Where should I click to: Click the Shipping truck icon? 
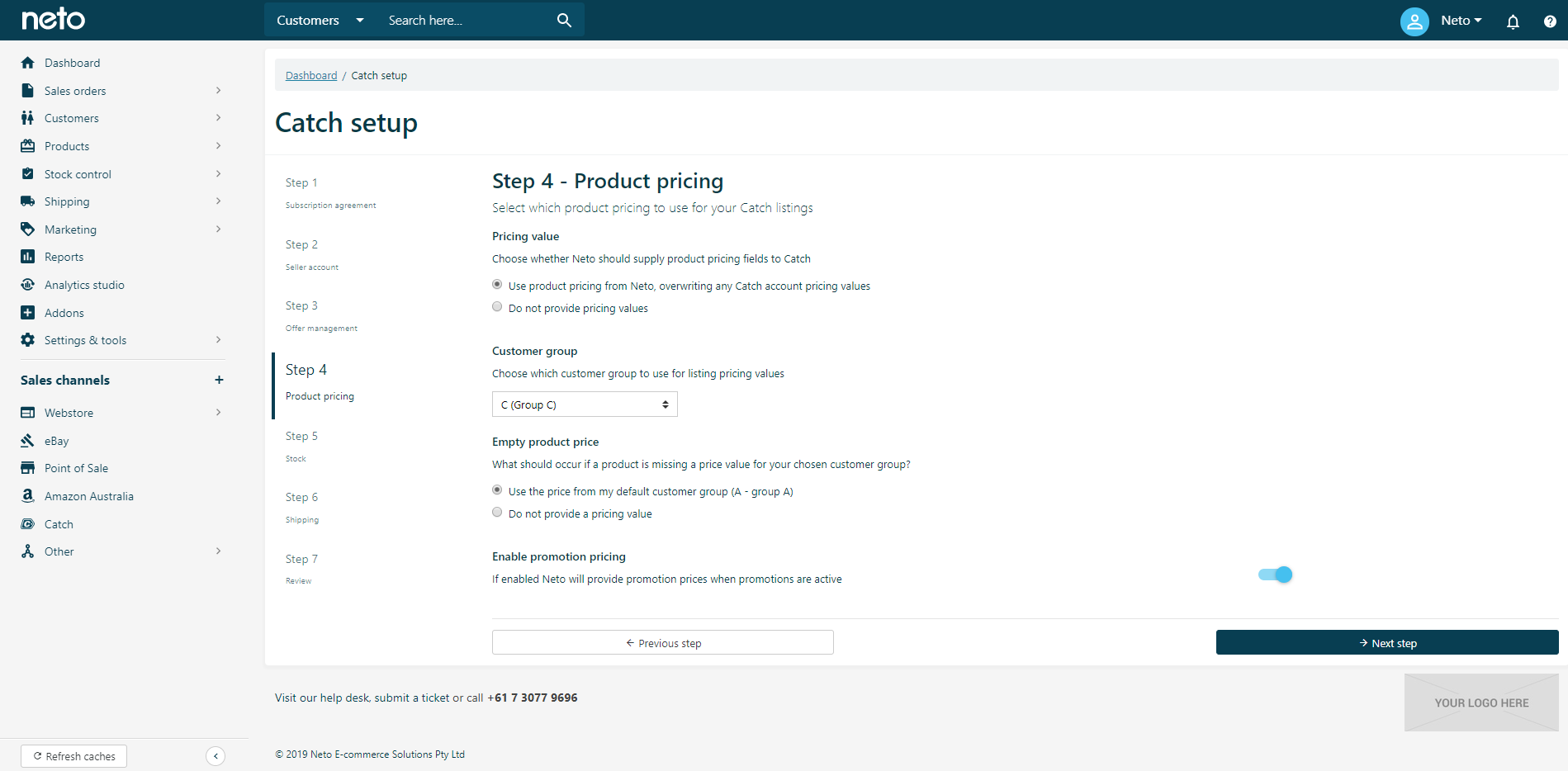(x=28, y=201)
